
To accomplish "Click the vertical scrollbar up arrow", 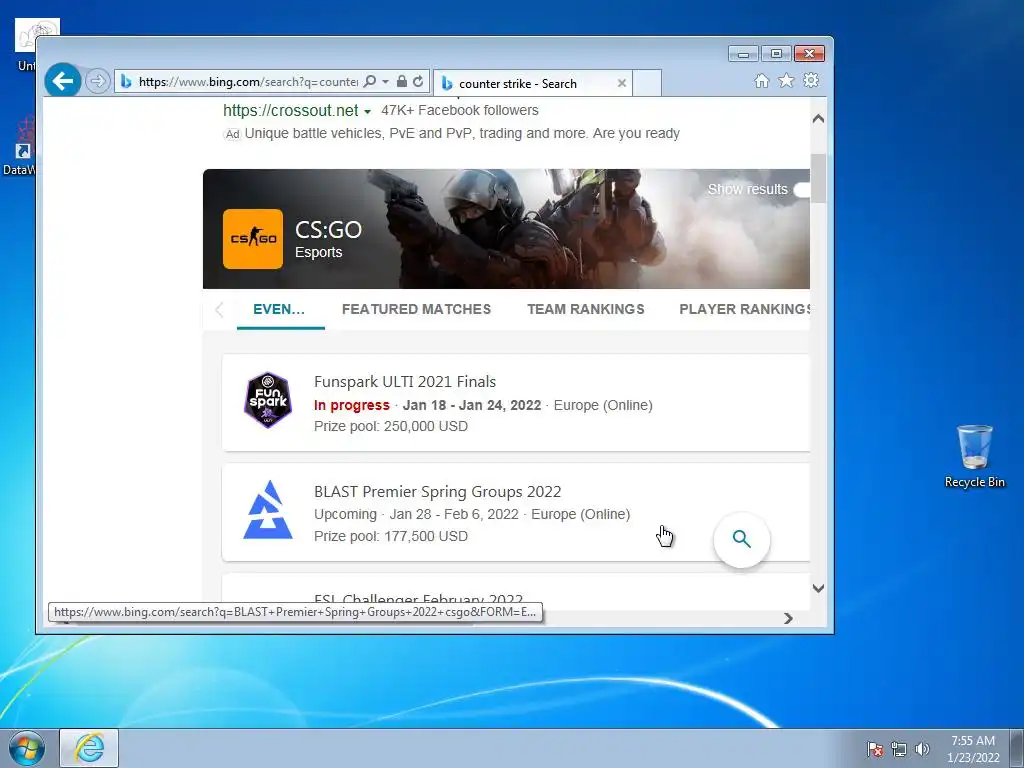I will click(x=818, y=119).
